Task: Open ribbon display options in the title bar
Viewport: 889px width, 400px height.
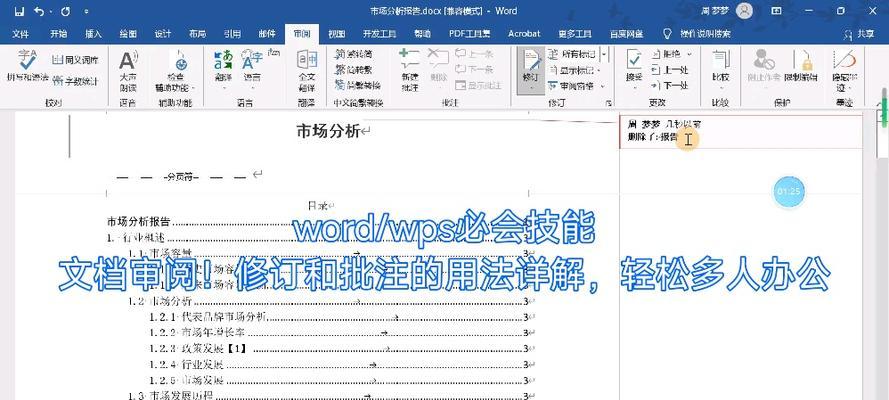Action: tap(776, 11)
